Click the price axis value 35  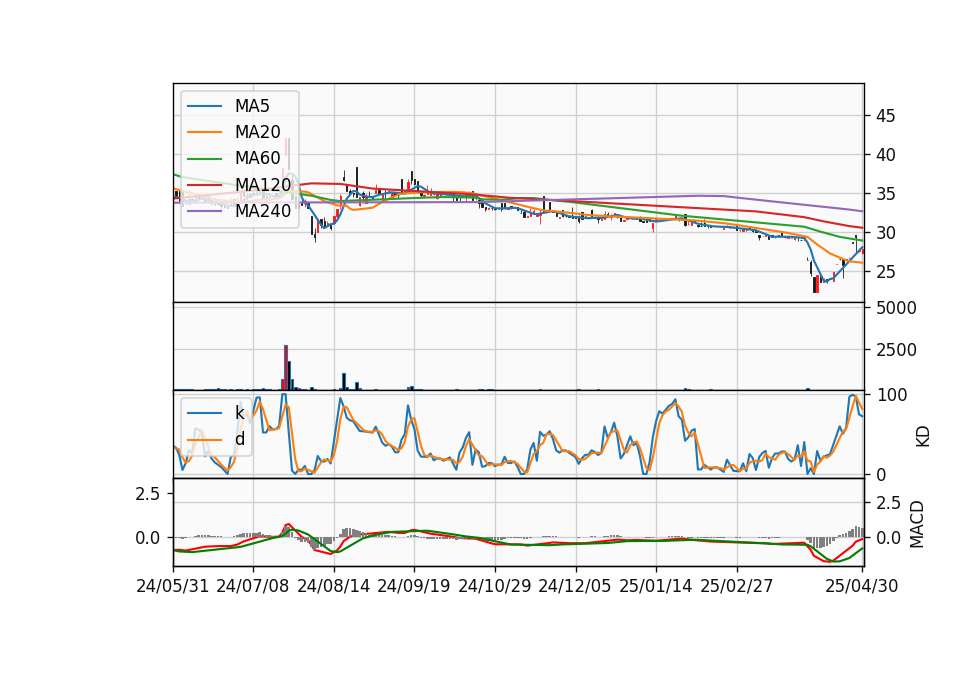pos(885,194)
